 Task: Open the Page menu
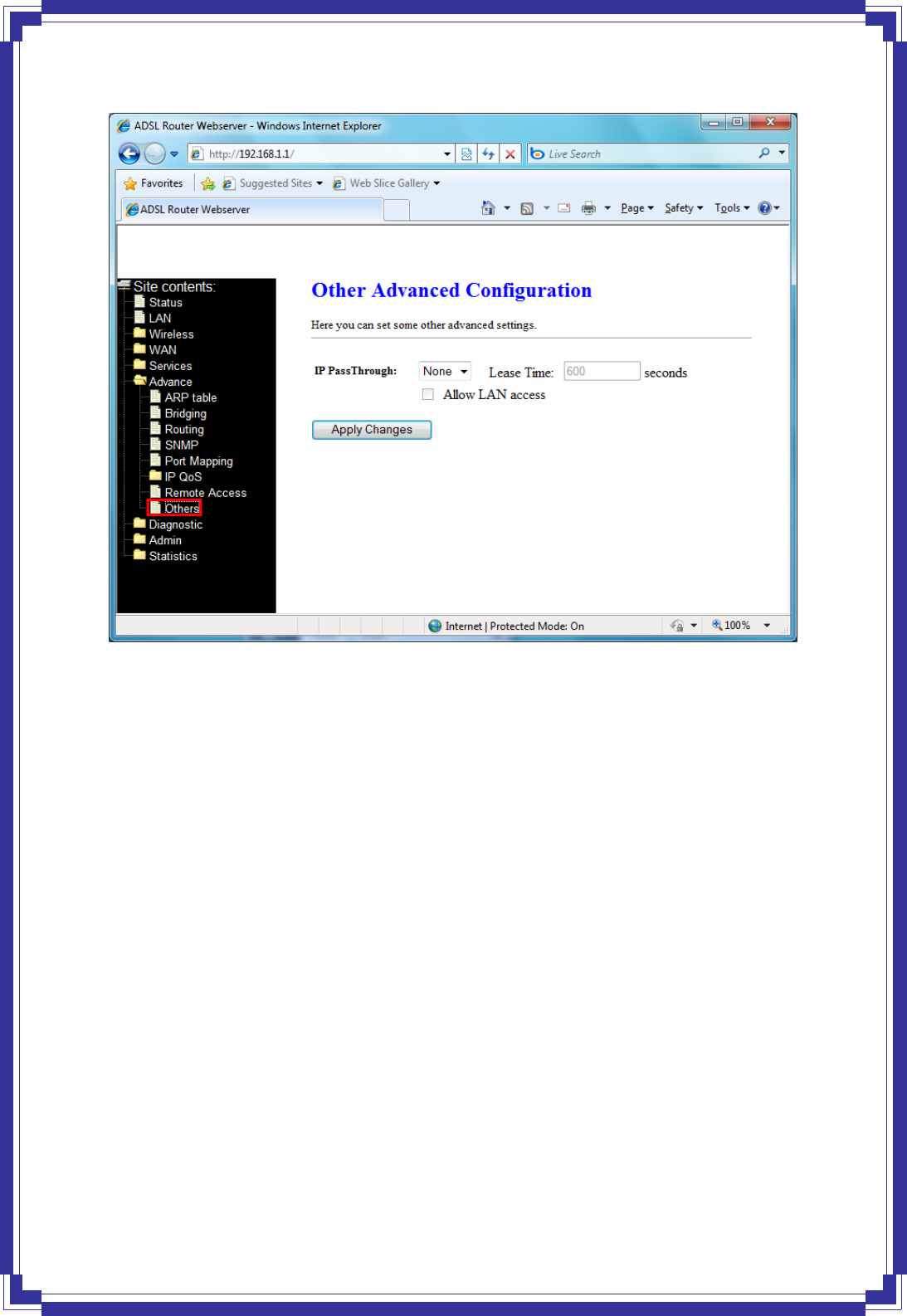pos(637,208)
